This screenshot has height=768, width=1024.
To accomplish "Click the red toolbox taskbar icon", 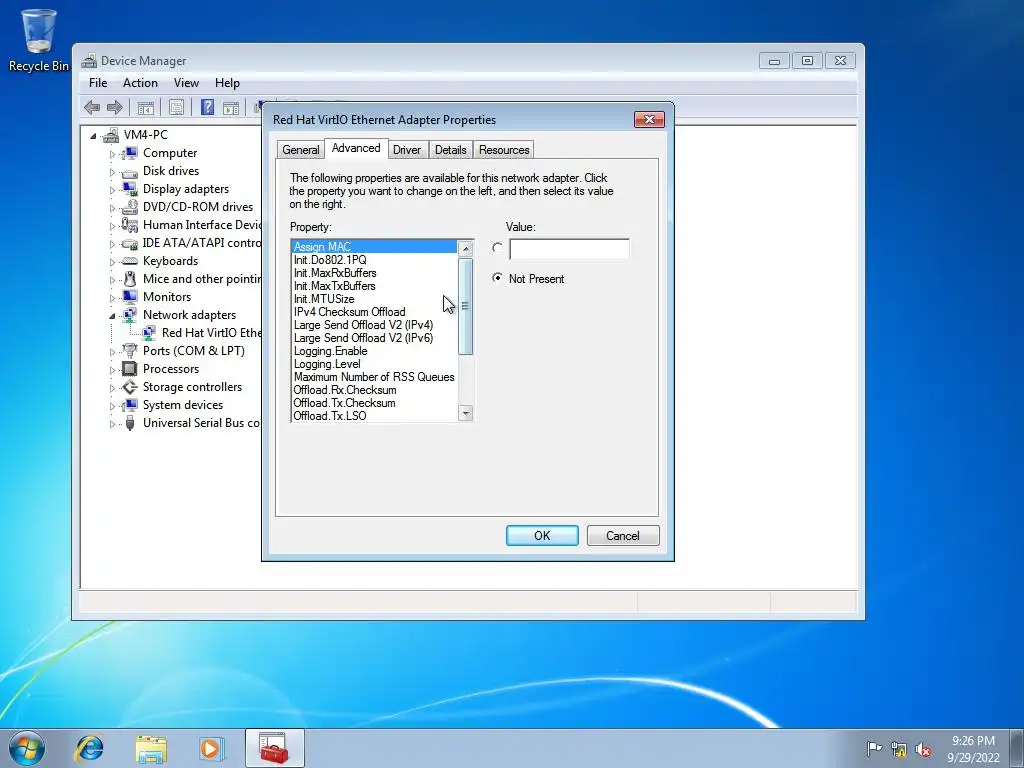I will (274, 748).
